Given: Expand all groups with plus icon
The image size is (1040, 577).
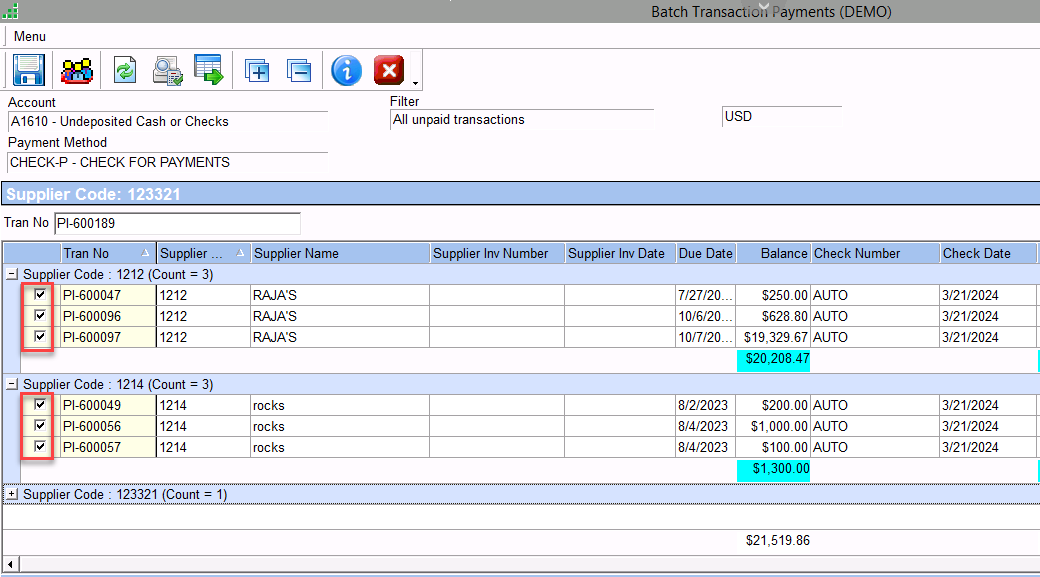Looking at the screenshot, I should tap(257, 70).
